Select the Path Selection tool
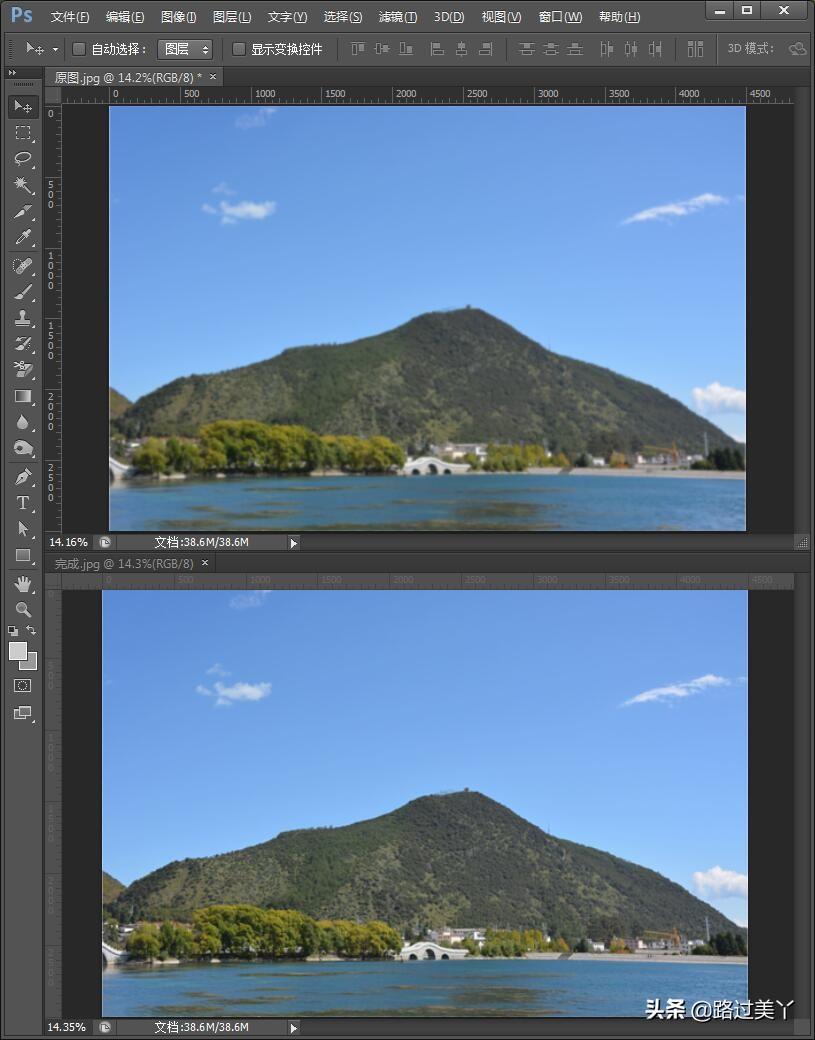Image resolution: width=815 pixels, height=1040 pixels. tap(23, 529)
